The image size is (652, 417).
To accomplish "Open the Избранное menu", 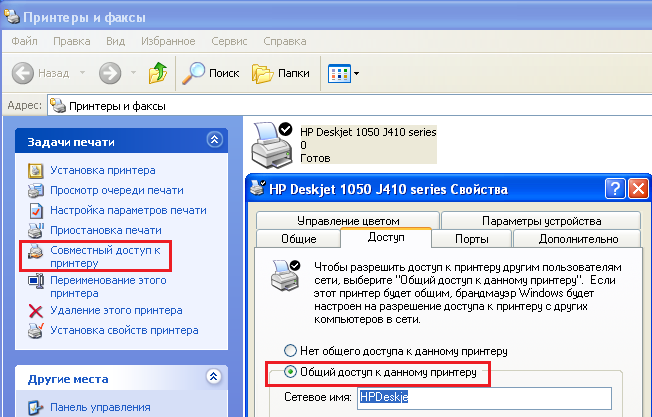I will 168,41.
